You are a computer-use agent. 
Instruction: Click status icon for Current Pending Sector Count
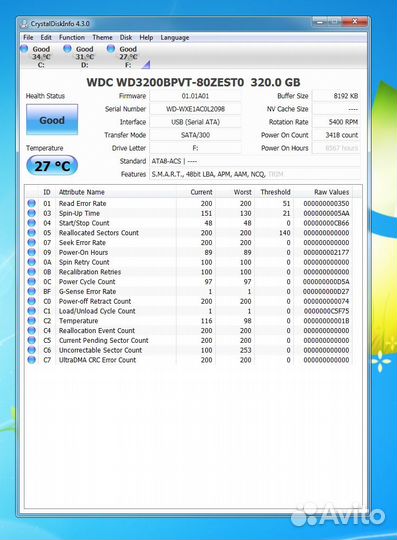click(x=31, y=340)
